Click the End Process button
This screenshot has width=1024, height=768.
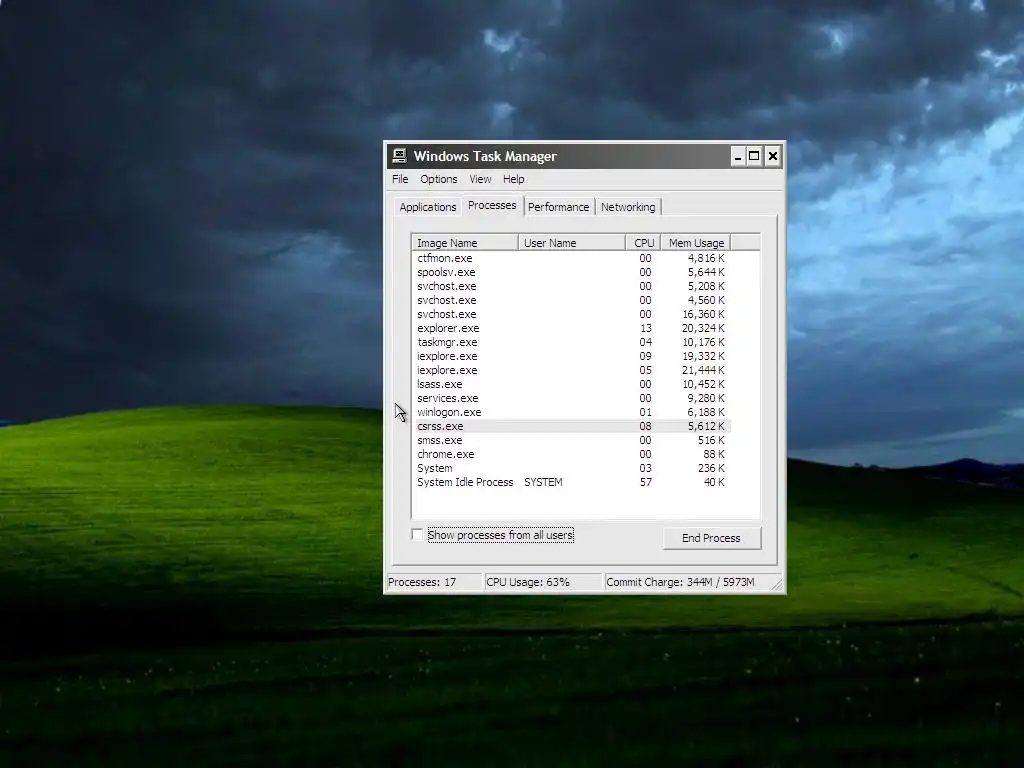pyautogui.click(x=712, y=538)
